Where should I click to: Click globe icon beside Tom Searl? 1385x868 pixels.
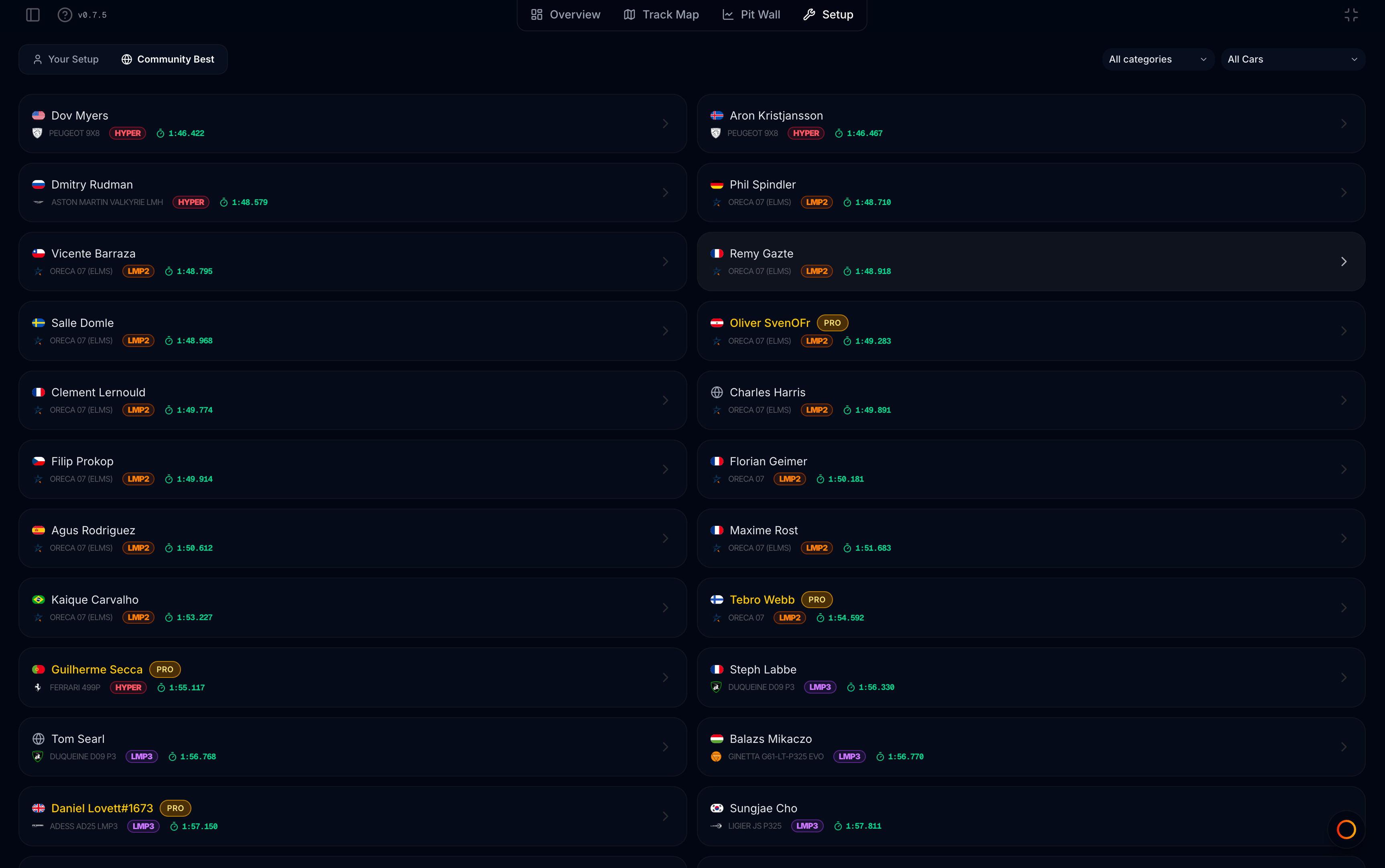pyautogui.click(x=39, y=739)
